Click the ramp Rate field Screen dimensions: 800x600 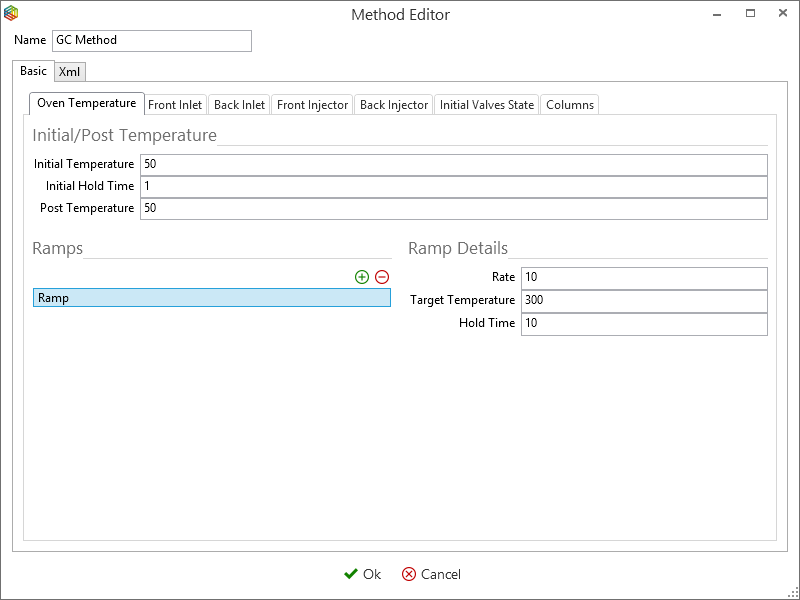coord(644,278)
